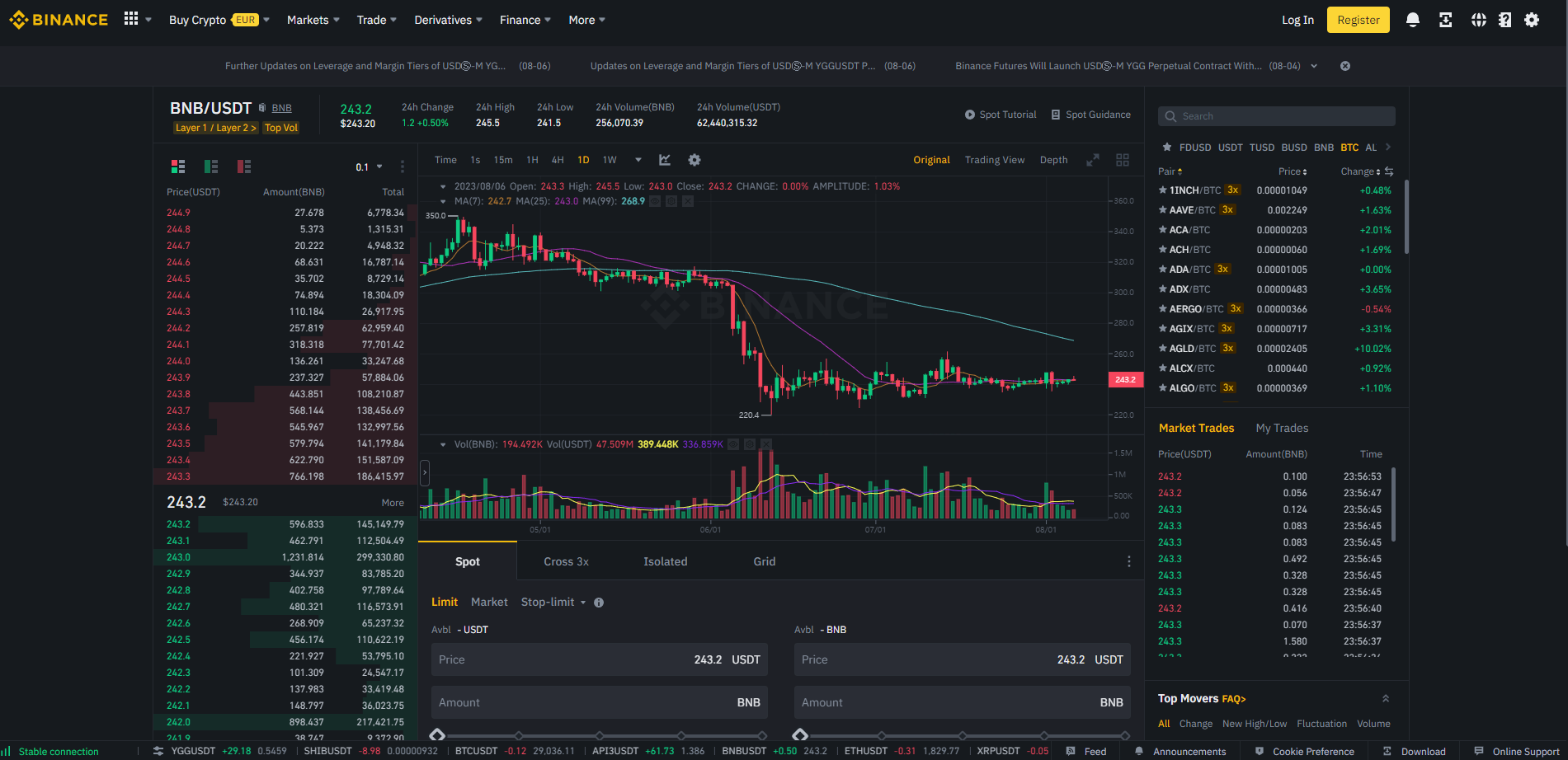The height and width of the screenshot is (760, 1568).
Task: Show both bids and asks in order book
Action: click(178, 167)
